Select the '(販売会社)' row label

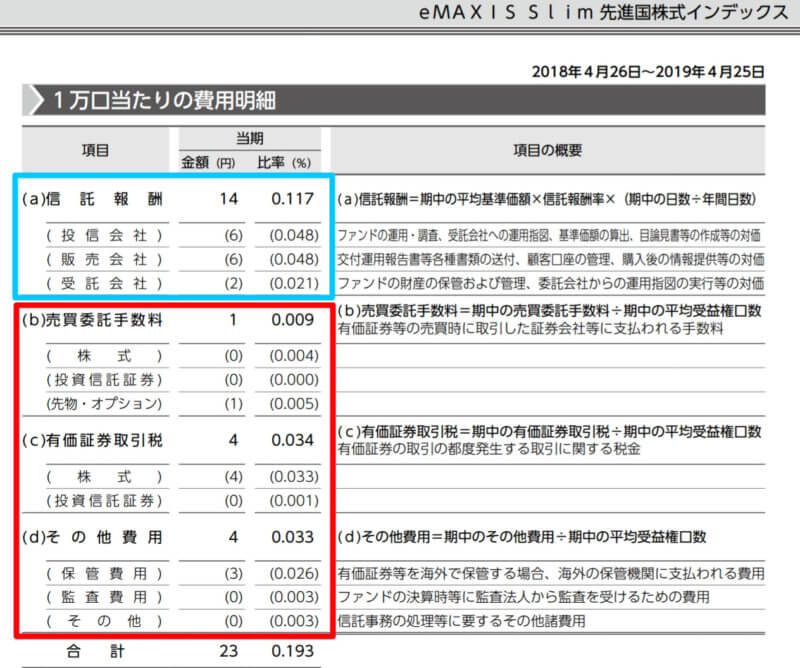point(105,259)
